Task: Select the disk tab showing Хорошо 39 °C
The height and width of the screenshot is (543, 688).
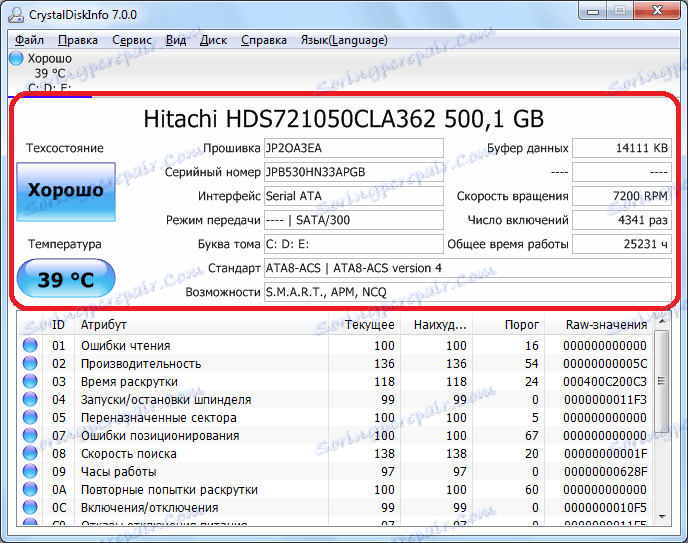Action: pos(50,72)
